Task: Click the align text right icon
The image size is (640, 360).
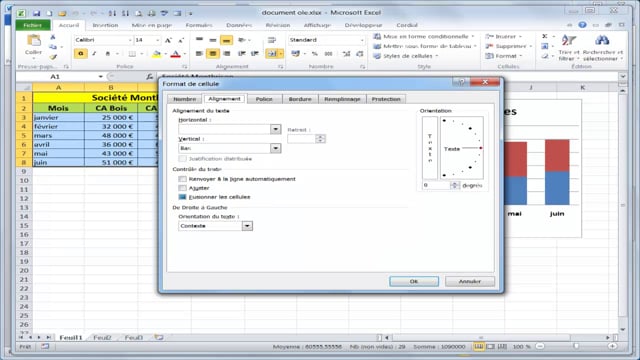Action: [x=227, y=53]
